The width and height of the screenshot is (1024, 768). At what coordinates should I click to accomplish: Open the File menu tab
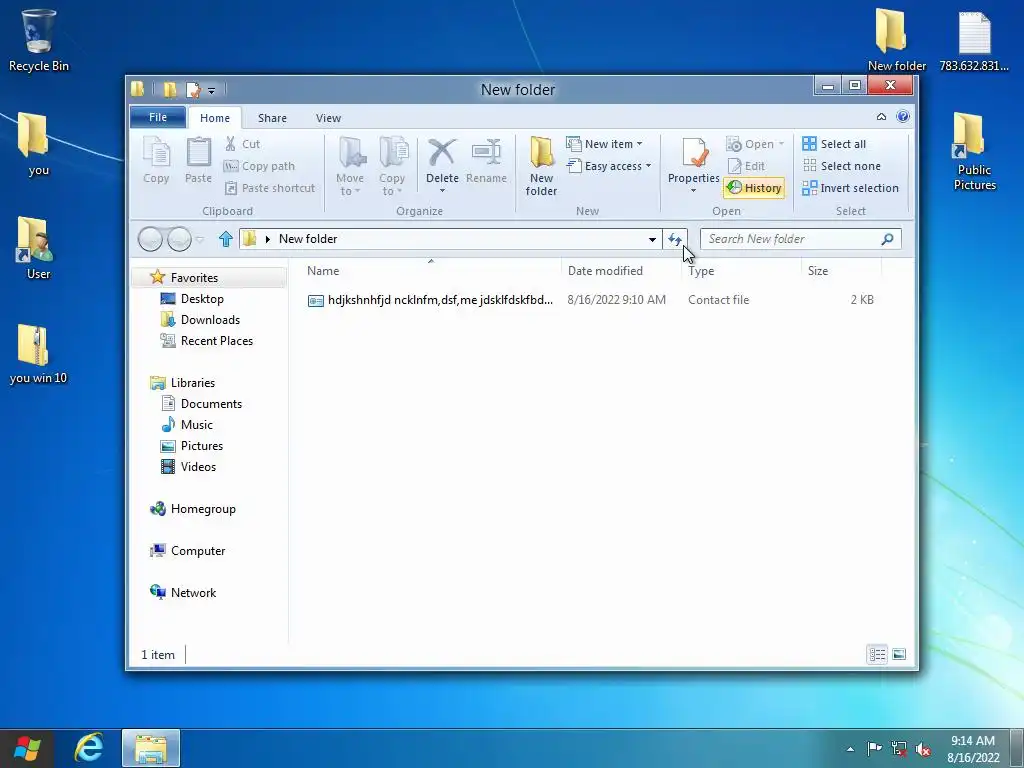click(x=158, y=118)
